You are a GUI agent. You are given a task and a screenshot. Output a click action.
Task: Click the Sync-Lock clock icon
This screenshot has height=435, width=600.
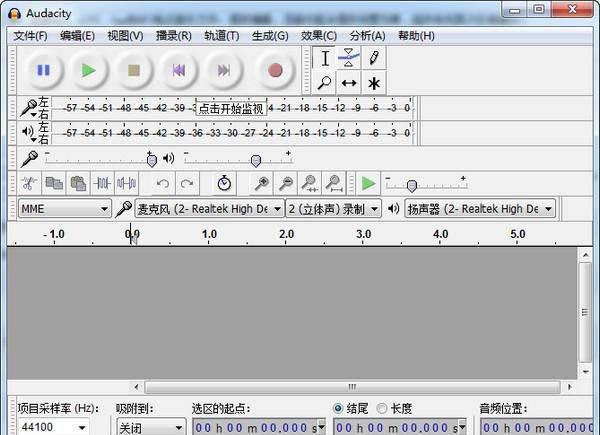[224, 184]
